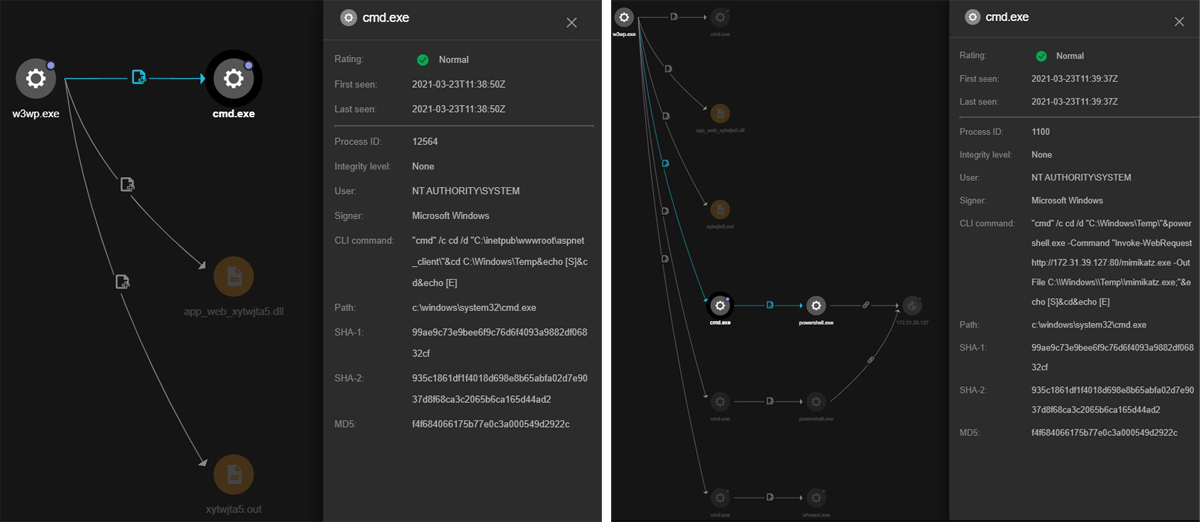The height and width of the screenshot is (522, 1200).
Task: Select app_web dll file node in right graph
Action: 719,114
